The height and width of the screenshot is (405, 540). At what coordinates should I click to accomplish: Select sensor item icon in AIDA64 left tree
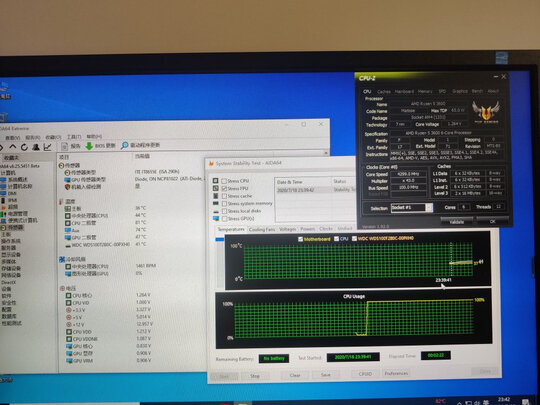3,228
